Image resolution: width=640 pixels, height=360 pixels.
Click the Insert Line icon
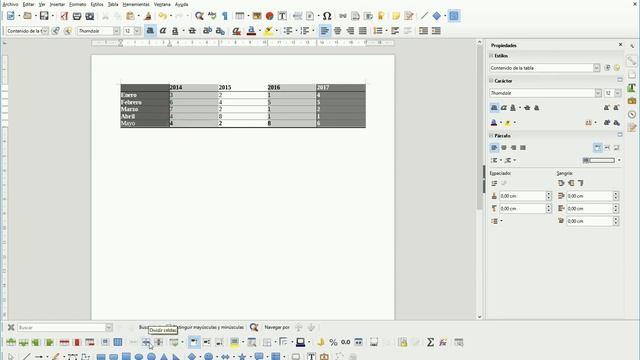tap(424, 16)
